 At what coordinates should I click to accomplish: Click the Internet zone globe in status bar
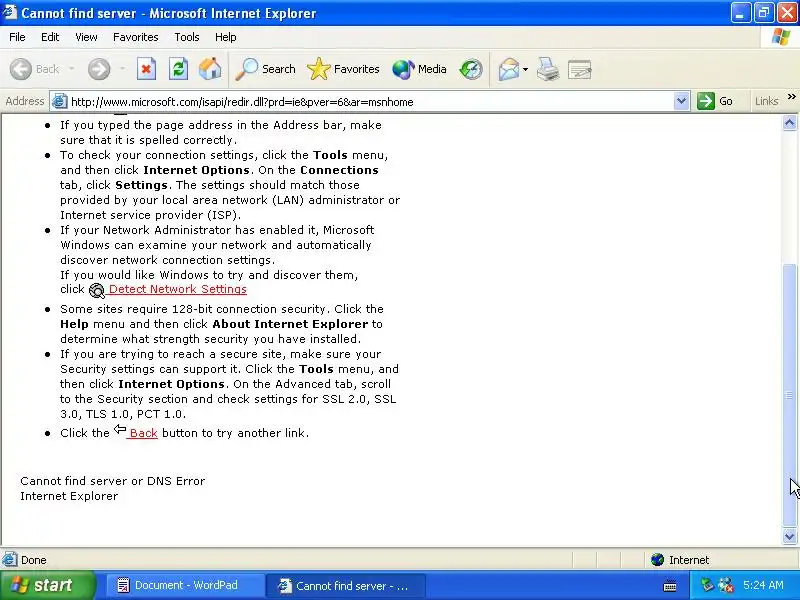(x=657, y=560)
